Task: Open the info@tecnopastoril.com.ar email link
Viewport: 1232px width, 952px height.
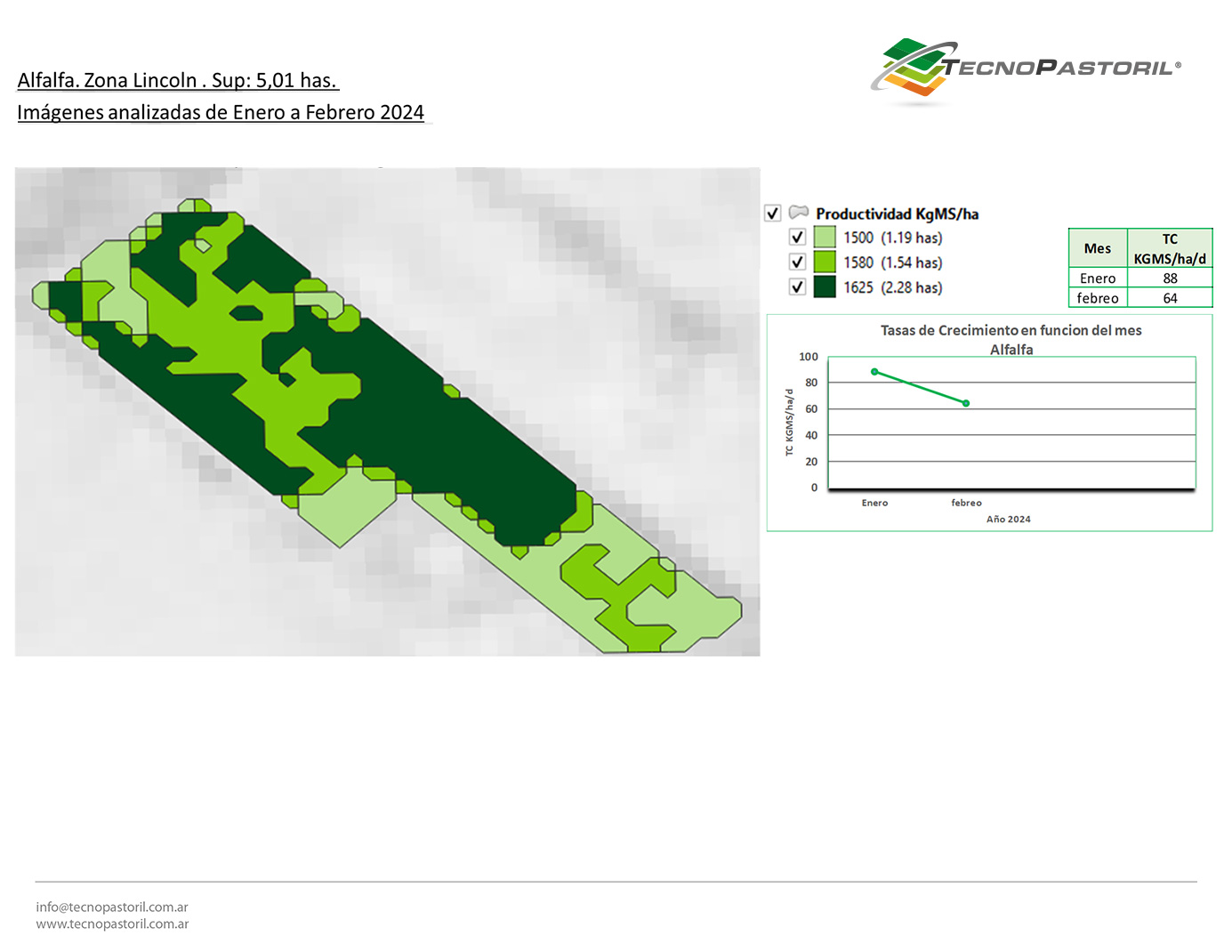Action: (x=112, y=907)
